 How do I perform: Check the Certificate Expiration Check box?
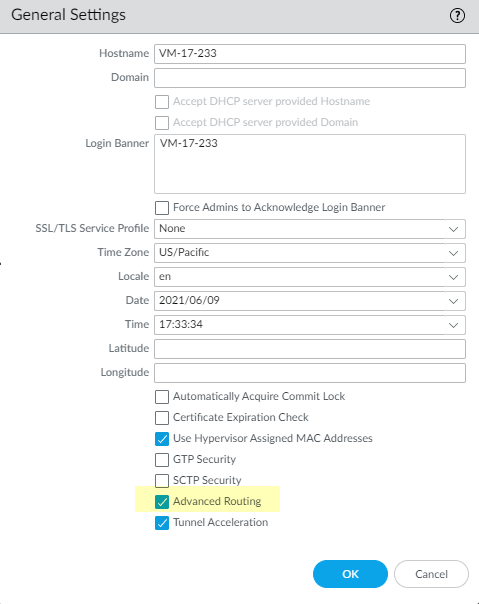162,418
